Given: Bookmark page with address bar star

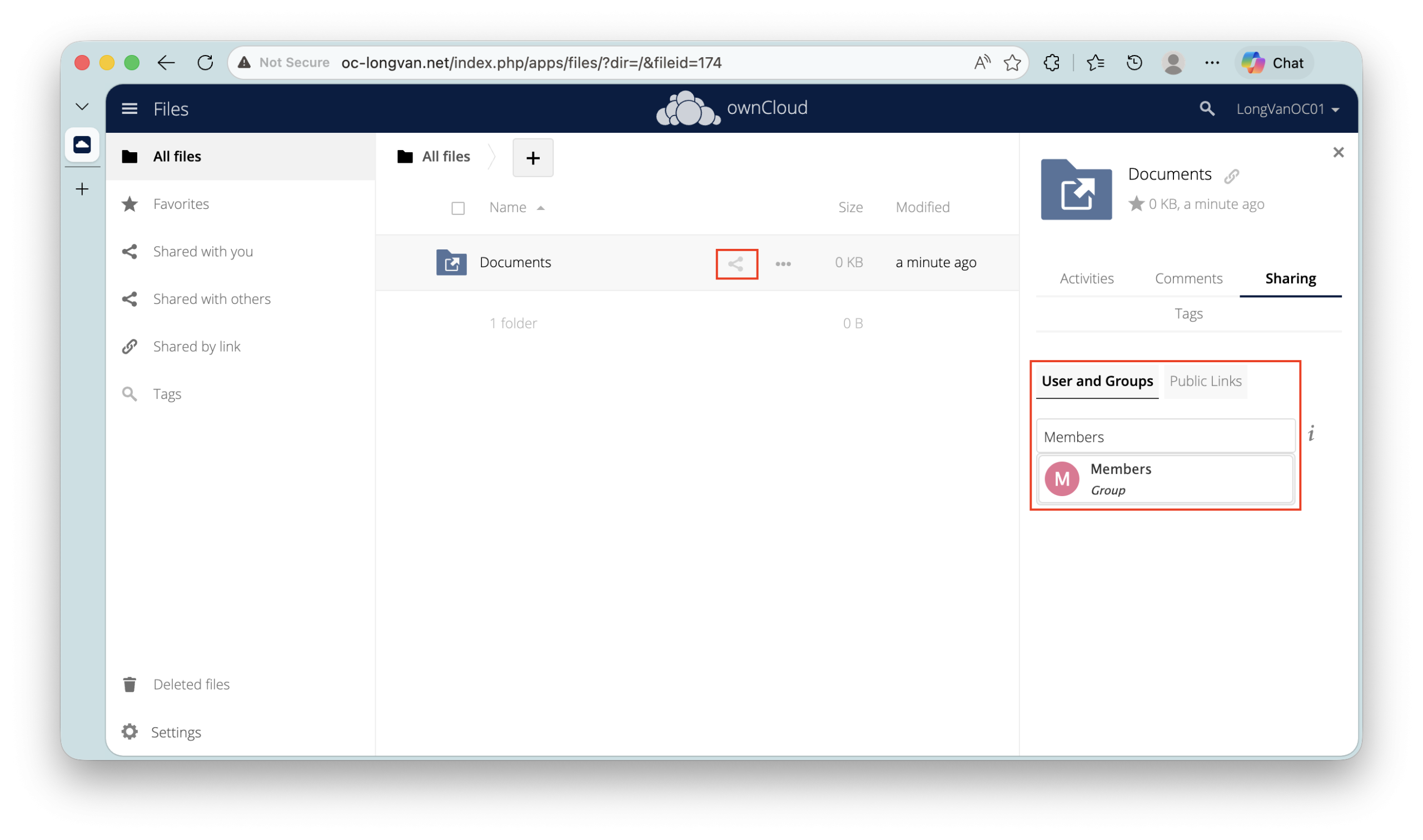Looking at the screenshot, I should pos(1012,63).
